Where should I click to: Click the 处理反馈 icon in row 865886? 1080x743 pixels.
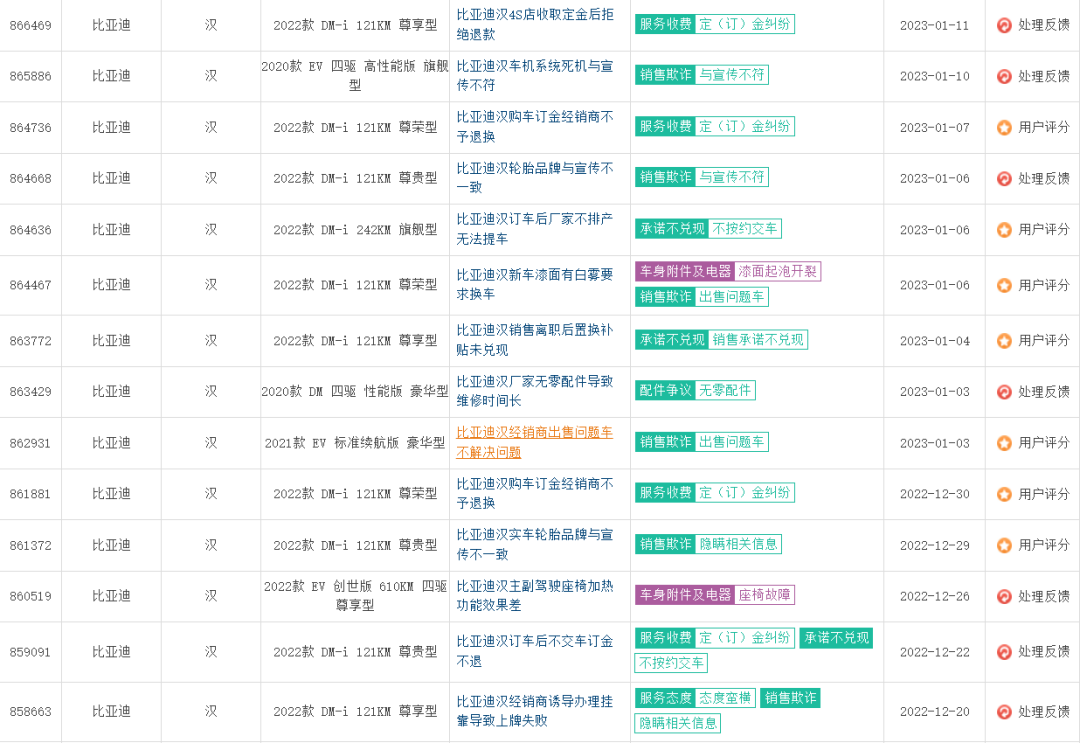pyautogui.click(x=1004, y=76)
